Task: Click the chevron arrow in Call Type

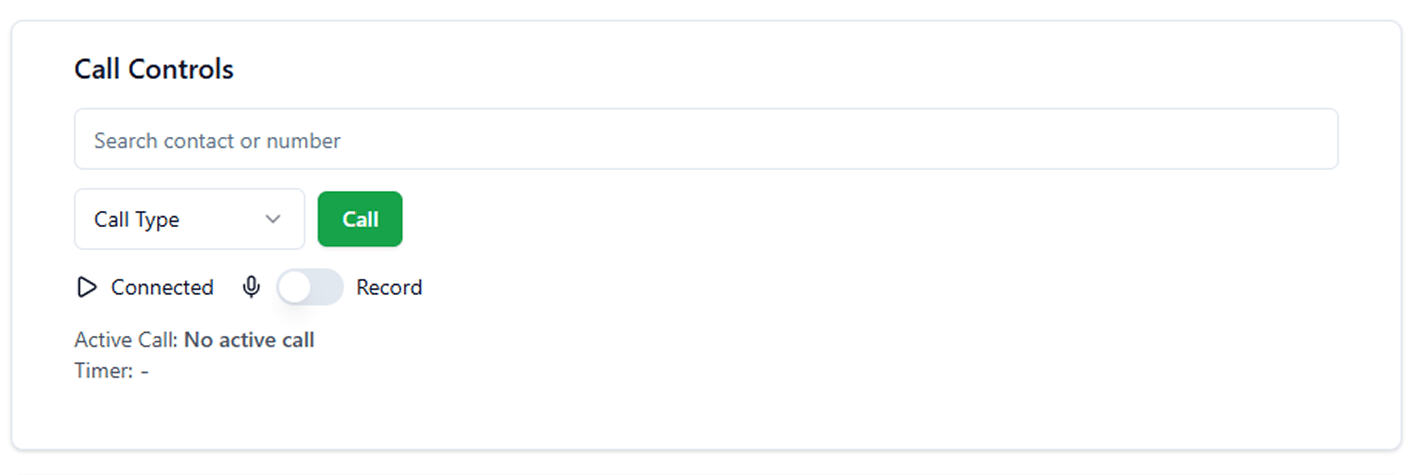Action: [x=273, y=220]
